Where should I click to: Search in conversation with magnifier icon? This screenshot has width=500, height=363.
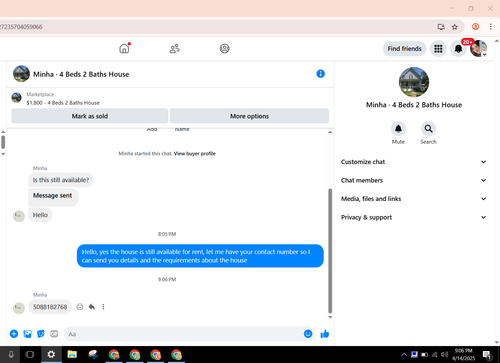(428, 129)
